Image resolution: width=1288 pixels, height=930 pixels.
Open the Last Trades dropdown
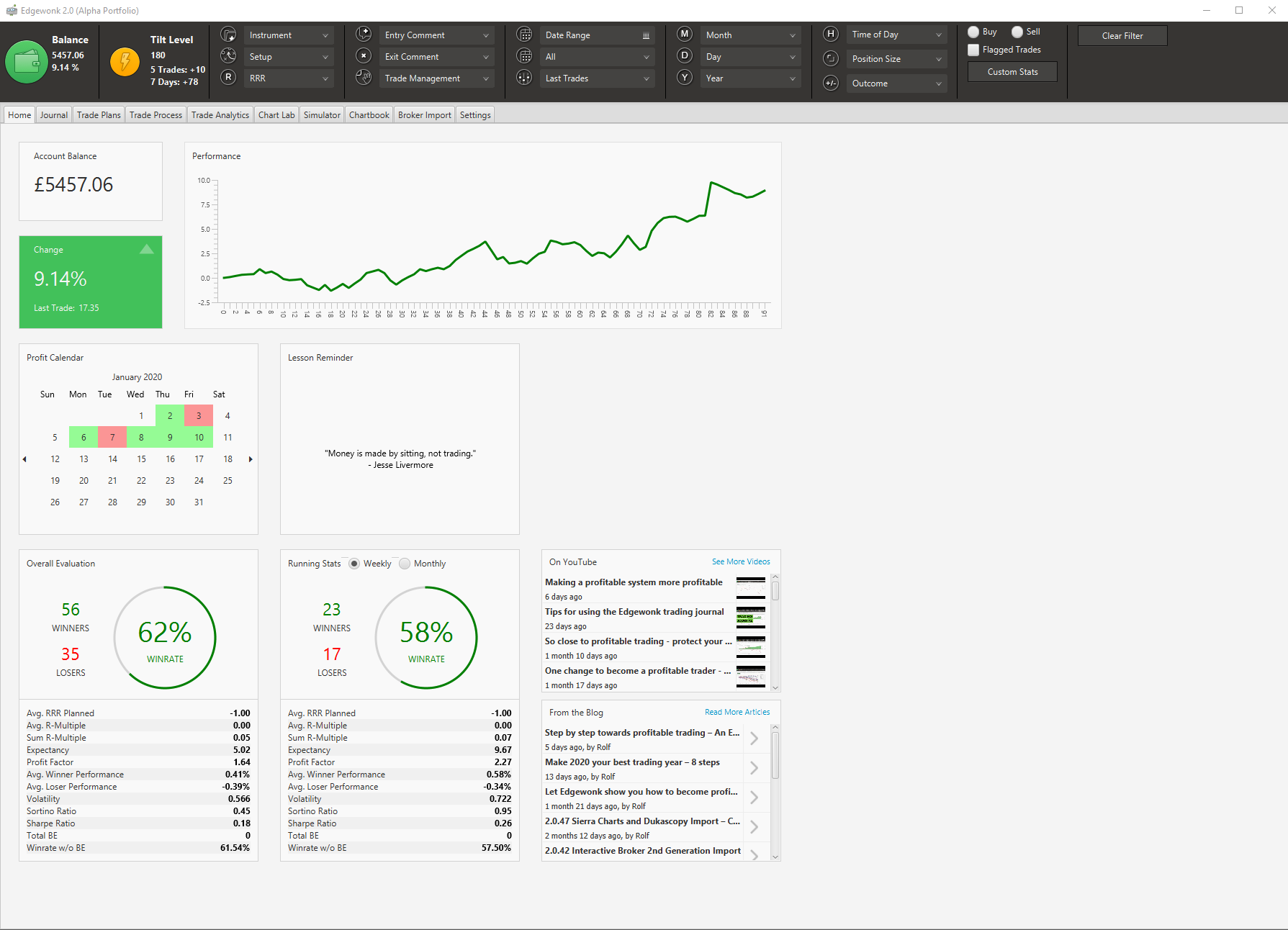pyautogui.click(x=597, y=78)
